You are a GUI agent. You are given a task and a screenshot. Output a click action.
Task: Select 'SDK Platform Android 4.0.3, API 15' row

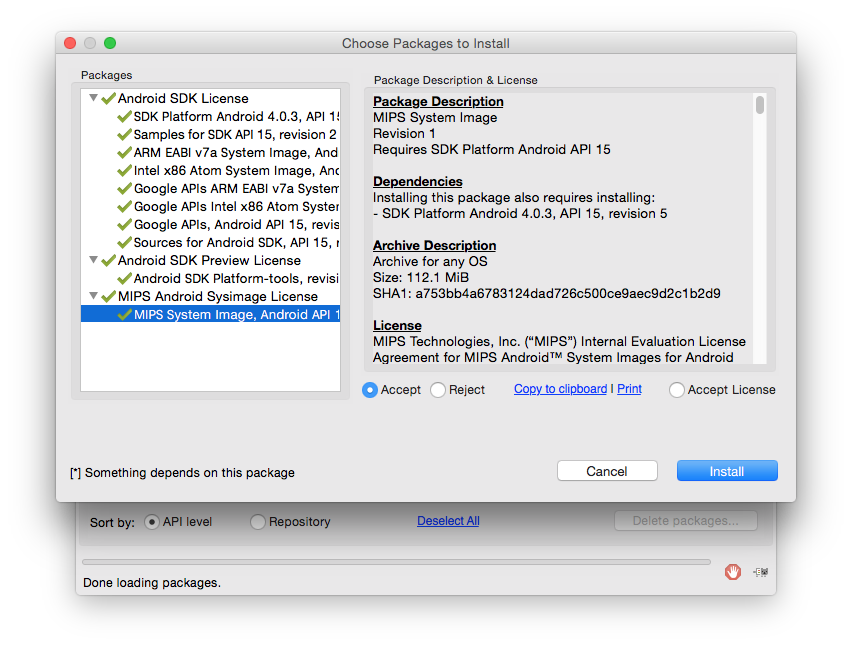coord(210,116)
